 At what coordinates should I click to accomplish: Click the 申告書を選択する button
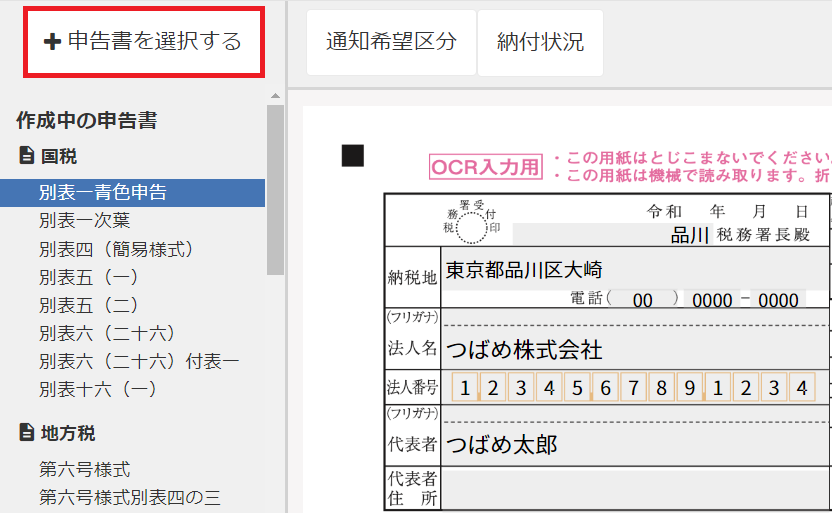144,42
